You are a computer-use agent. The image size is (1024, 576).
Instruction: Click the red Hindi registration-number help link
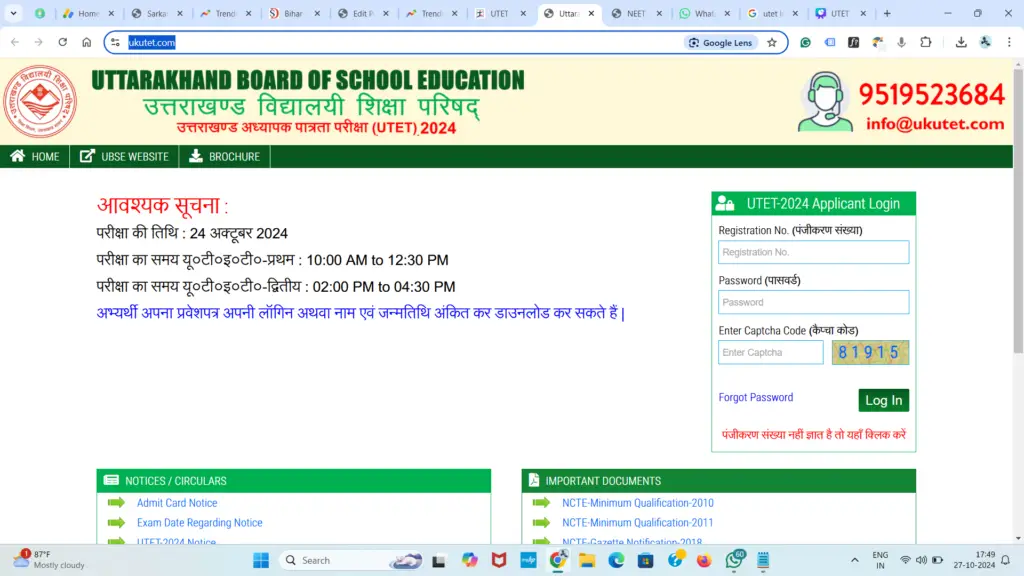814,435
